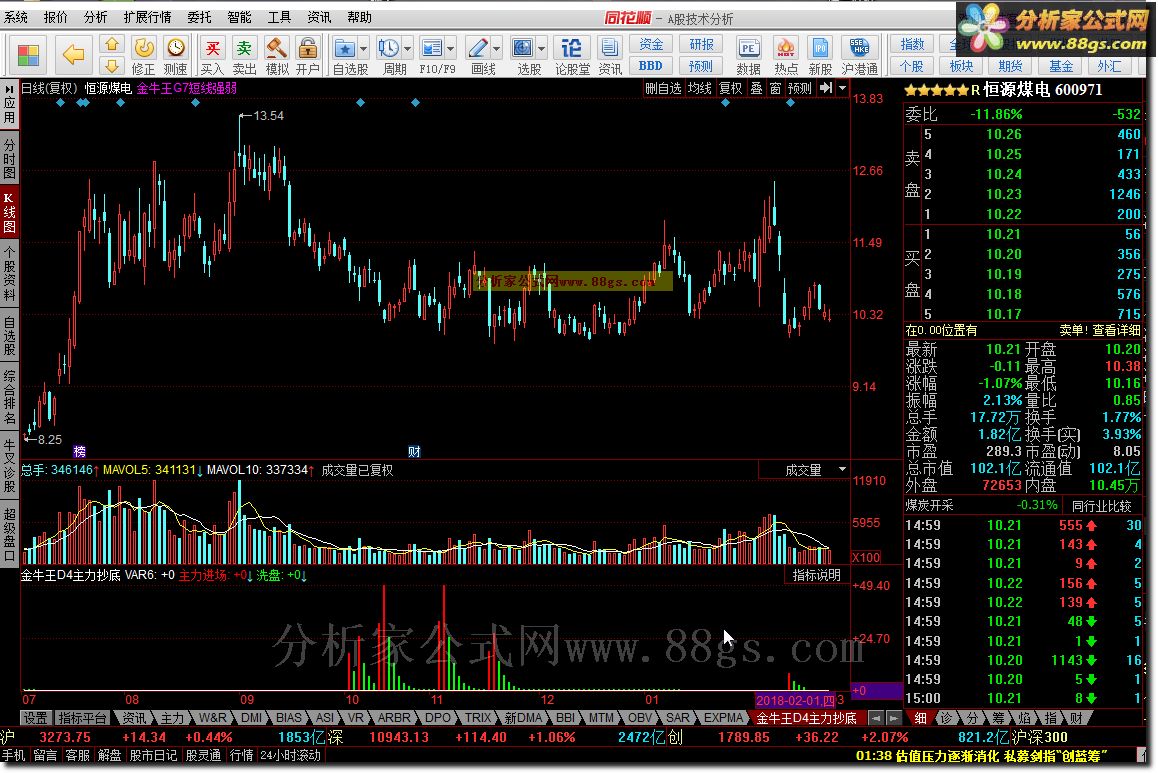Click the 个股 stock button
Viewport: 1158px width, 773px height.
(912, 66)
